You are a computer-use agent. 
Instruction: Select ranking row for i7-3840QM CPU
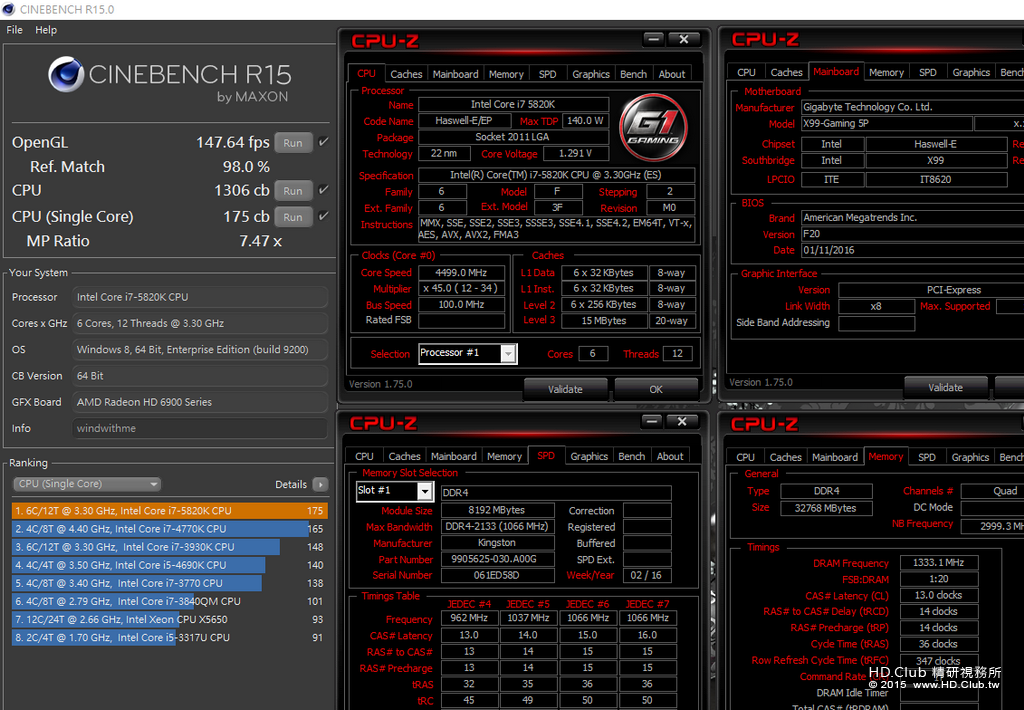tap(169, 601)
